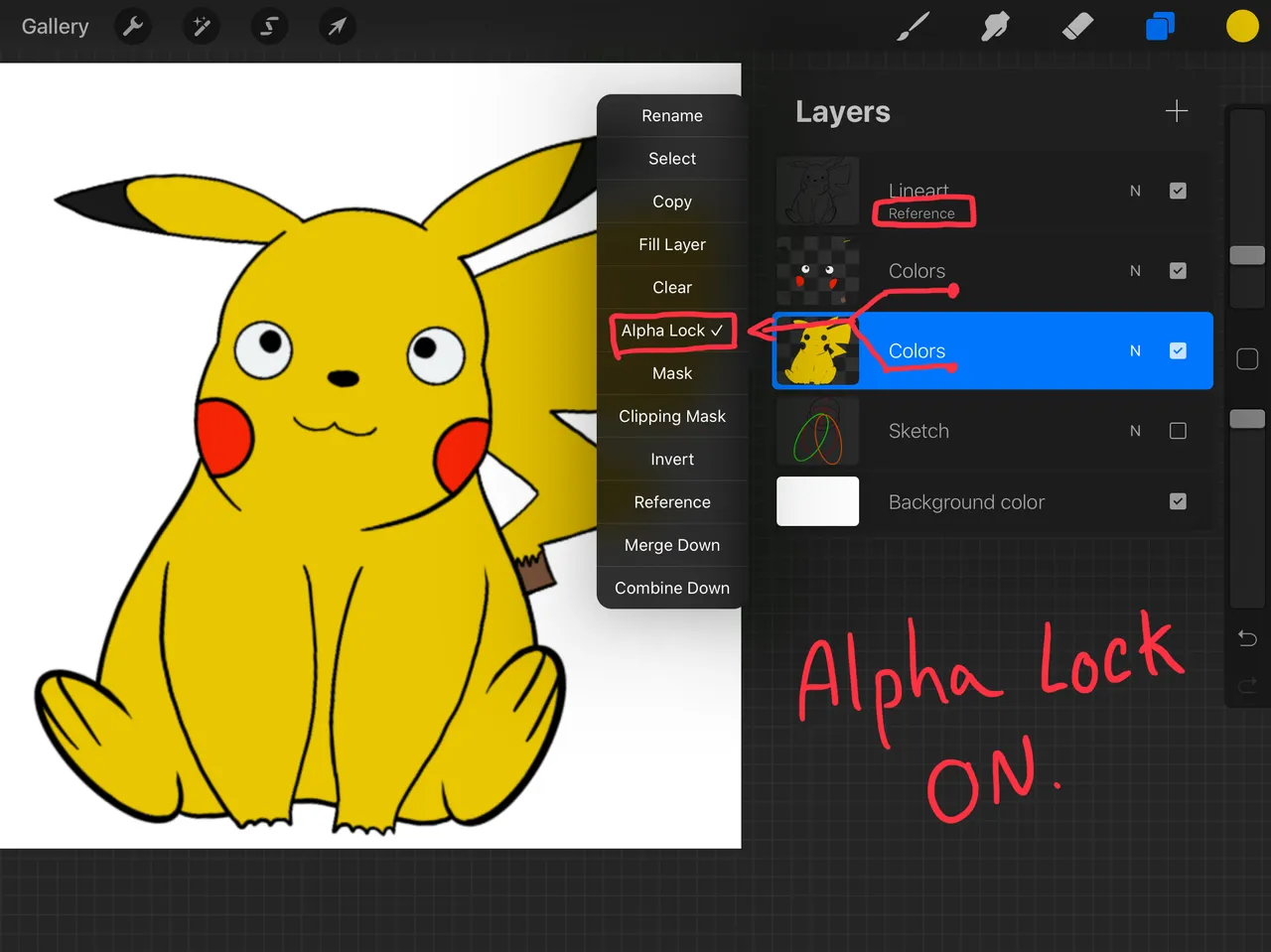The width and height of the screenshot is (1271, 952).
Task: Select the Paint brush tool
Action: point(913,27)
